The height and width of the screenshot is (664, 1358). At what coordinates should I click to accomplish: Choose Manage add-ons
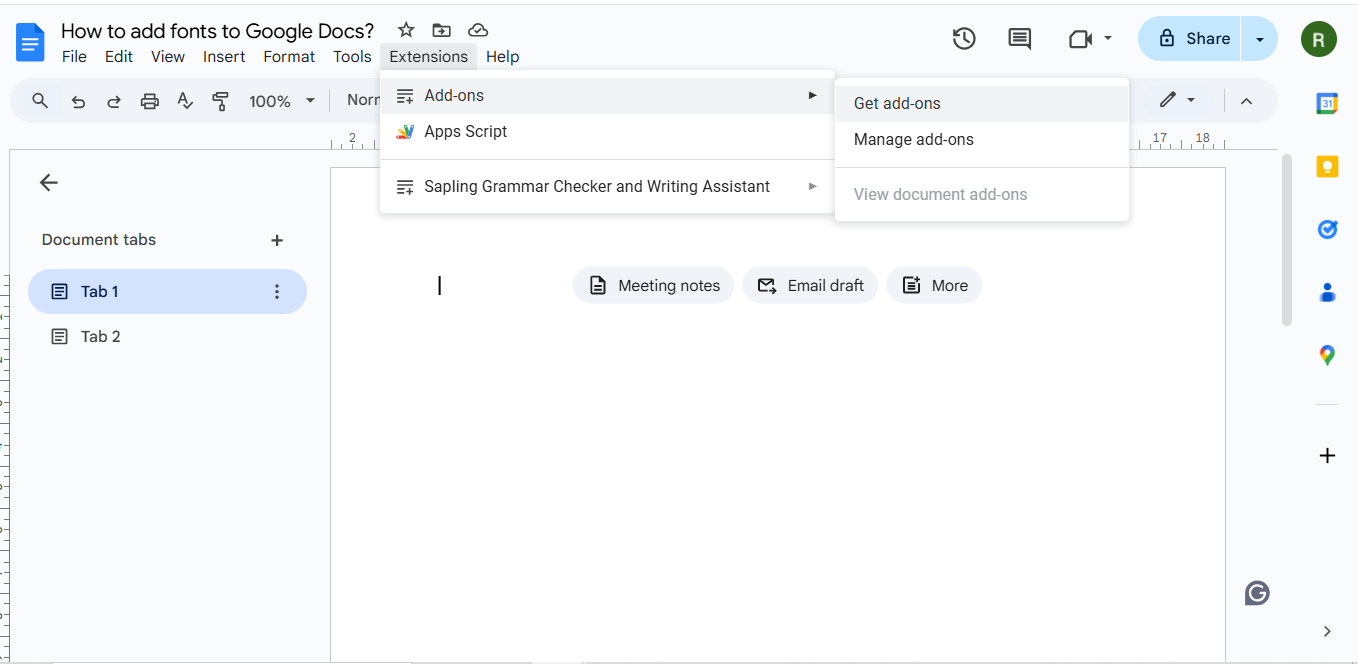click(982, 140)
